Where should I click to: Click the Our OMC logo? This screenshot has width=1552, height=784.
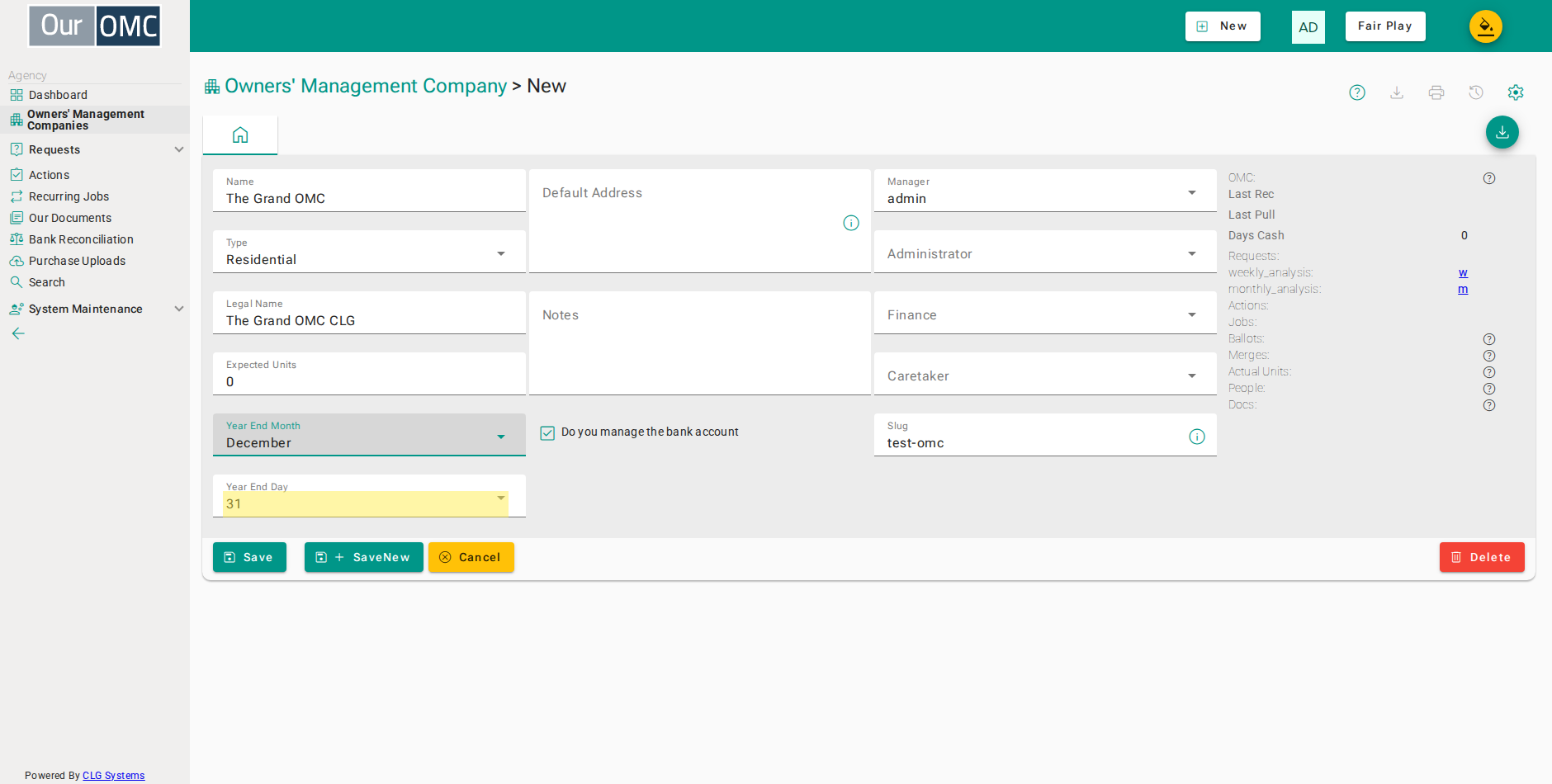click(x=95, y=26)
